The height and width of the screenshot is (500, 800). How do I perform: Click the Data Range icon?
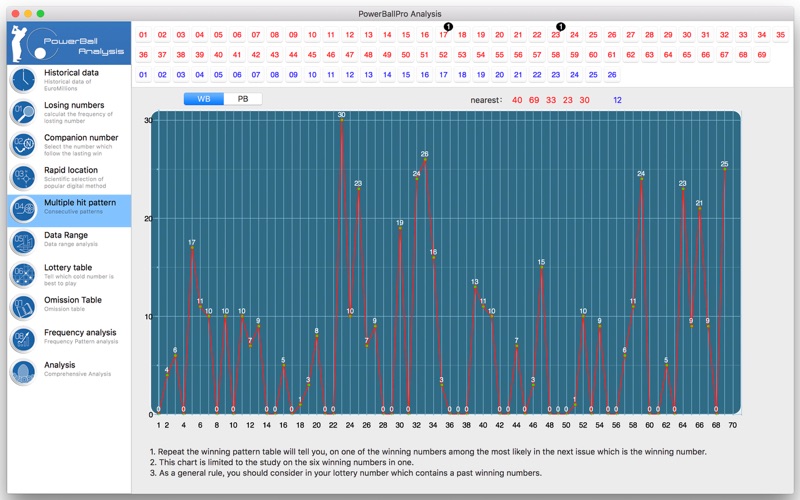[x=23, y=242]
